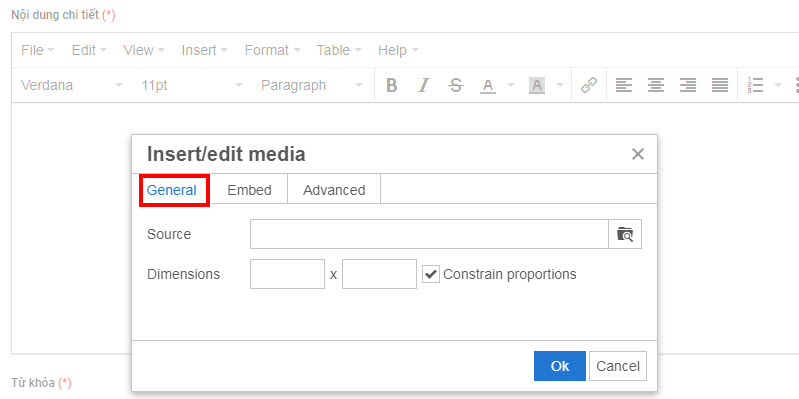This screenshot has height=399, width=799.
Task: Open the Format menu
Action: click(272, 50)
